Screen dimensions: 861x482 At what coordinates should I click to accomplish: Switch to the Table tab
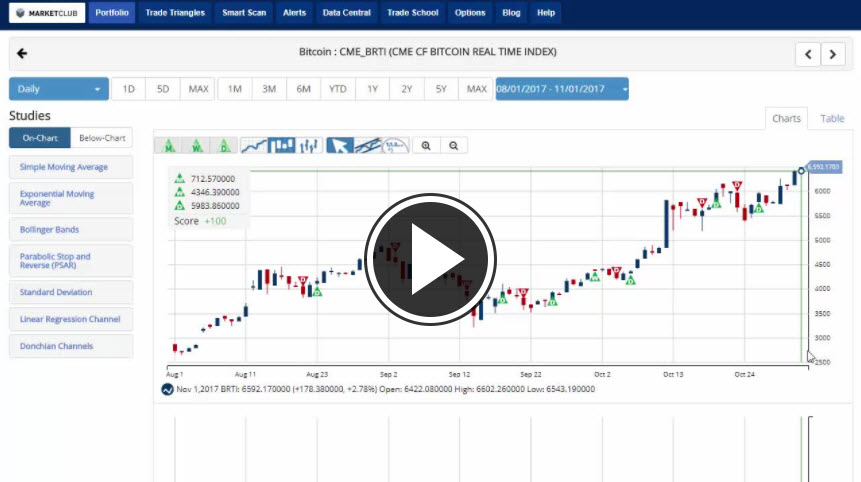tap(832, 118)
